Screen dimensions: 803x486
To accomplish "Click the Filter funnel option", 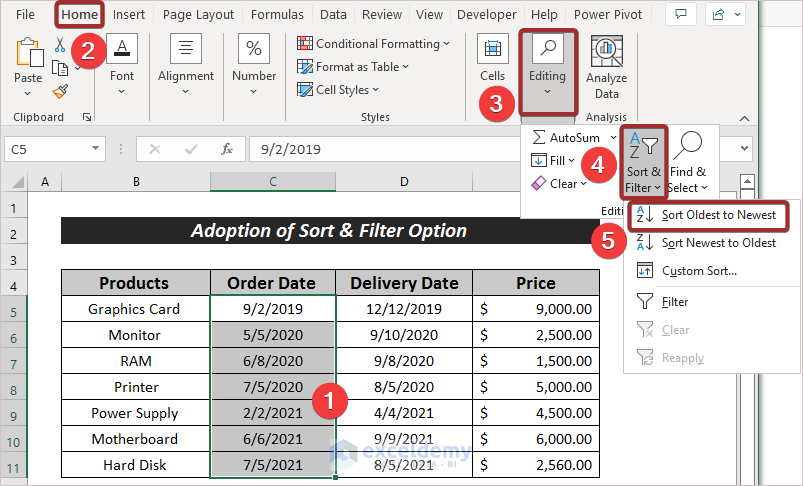I will [x=675, y=301].
